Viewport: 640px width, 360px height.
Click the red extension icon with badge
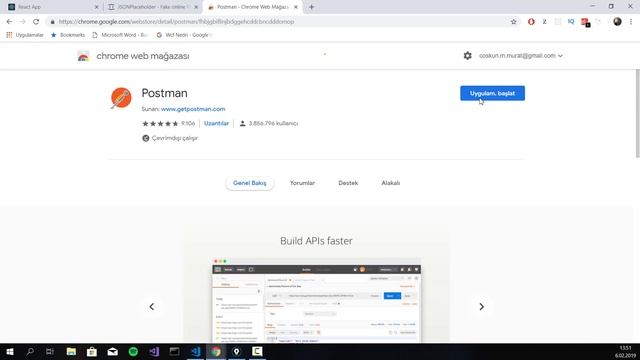pyautogui.click(x=585, y=22)
